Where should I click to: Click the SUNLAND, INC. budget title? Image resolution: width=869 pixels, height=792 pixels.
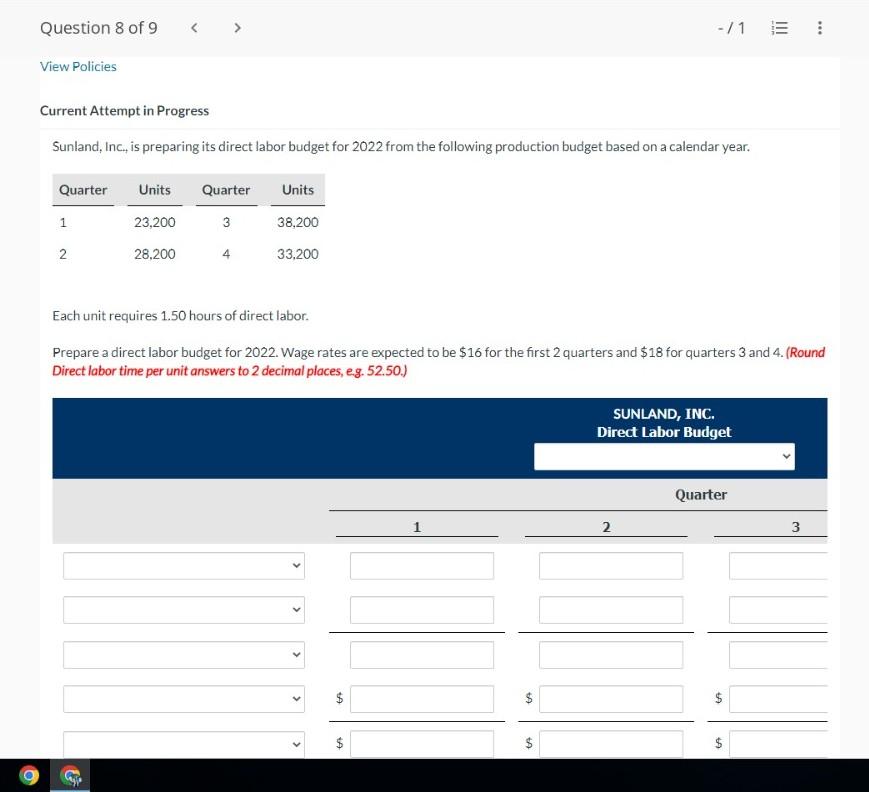click(x=663, y=414)
